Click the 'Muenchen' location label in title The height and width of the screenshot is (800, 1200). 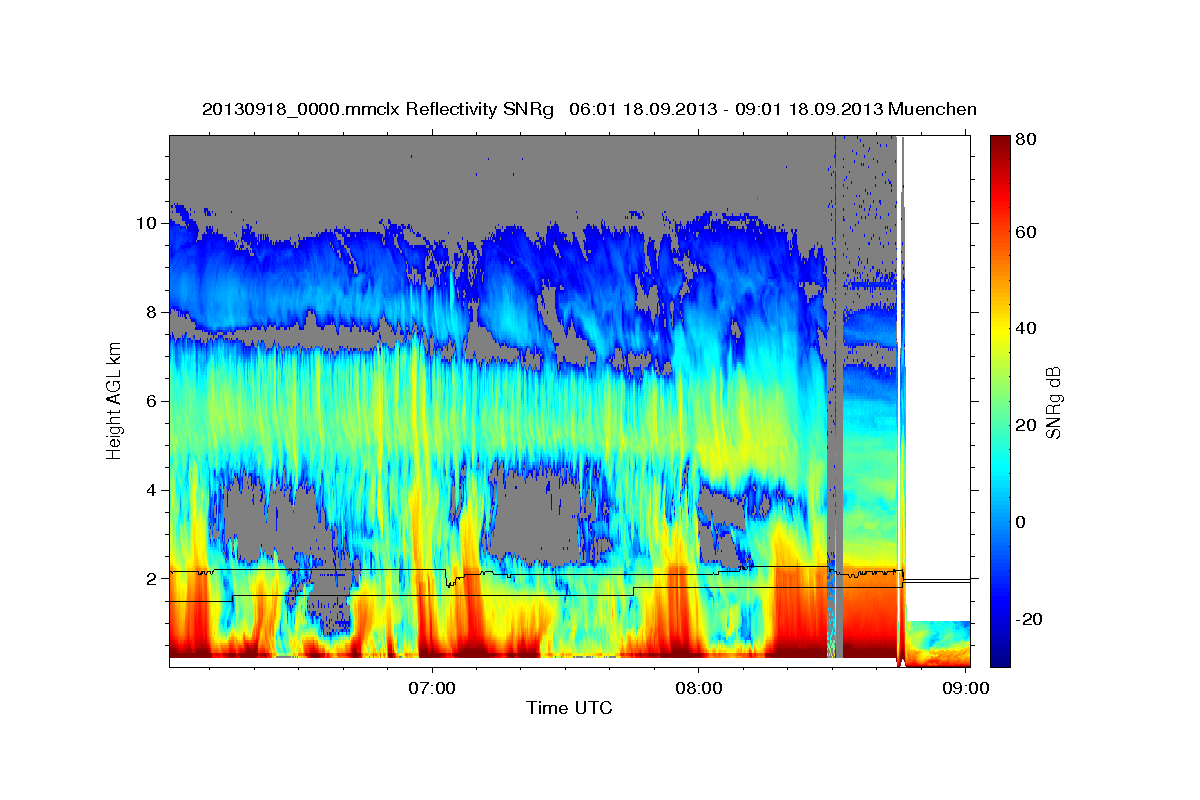[x=930, y=109]
